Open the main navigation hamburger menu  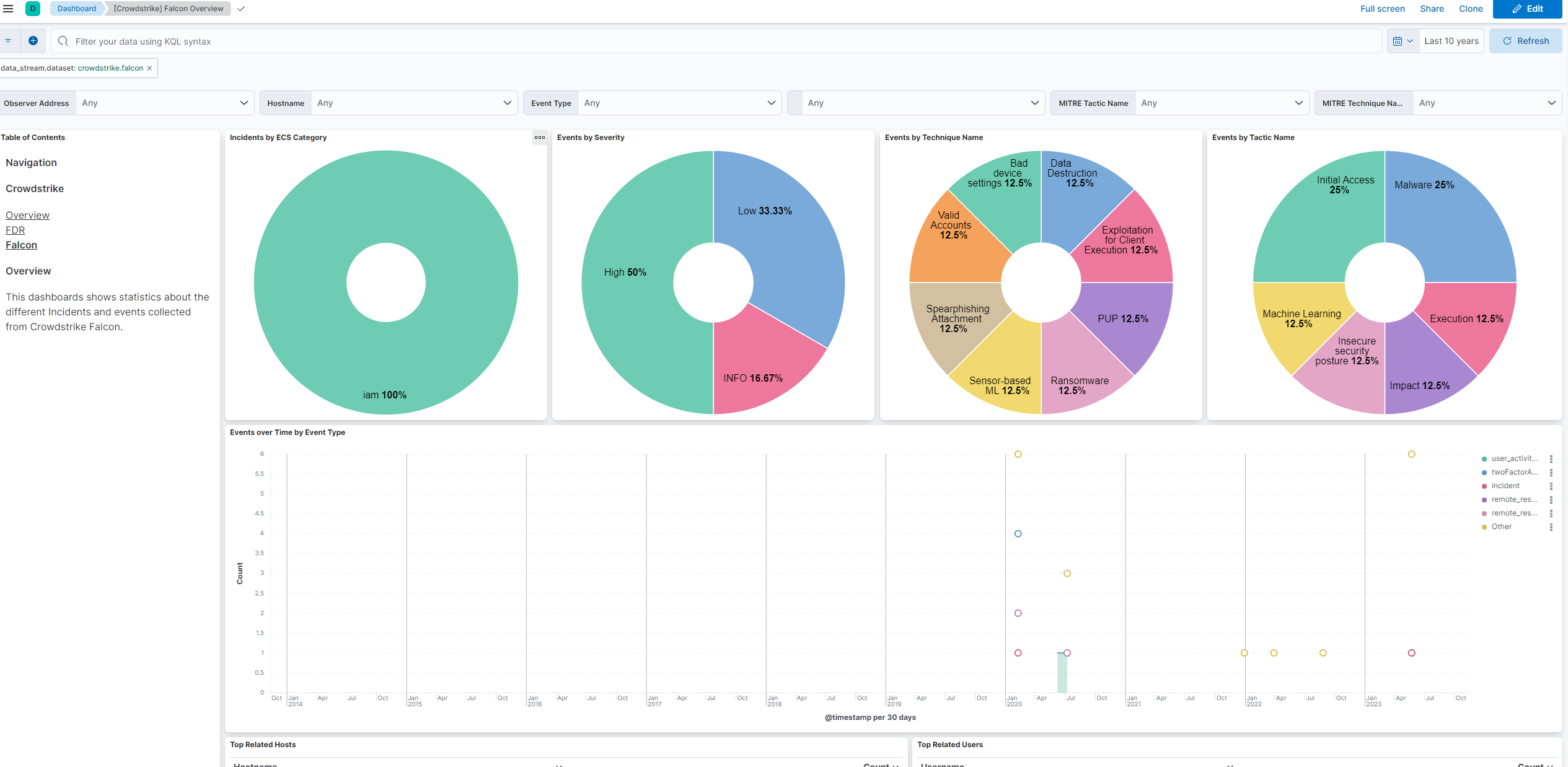pos(9,9)
